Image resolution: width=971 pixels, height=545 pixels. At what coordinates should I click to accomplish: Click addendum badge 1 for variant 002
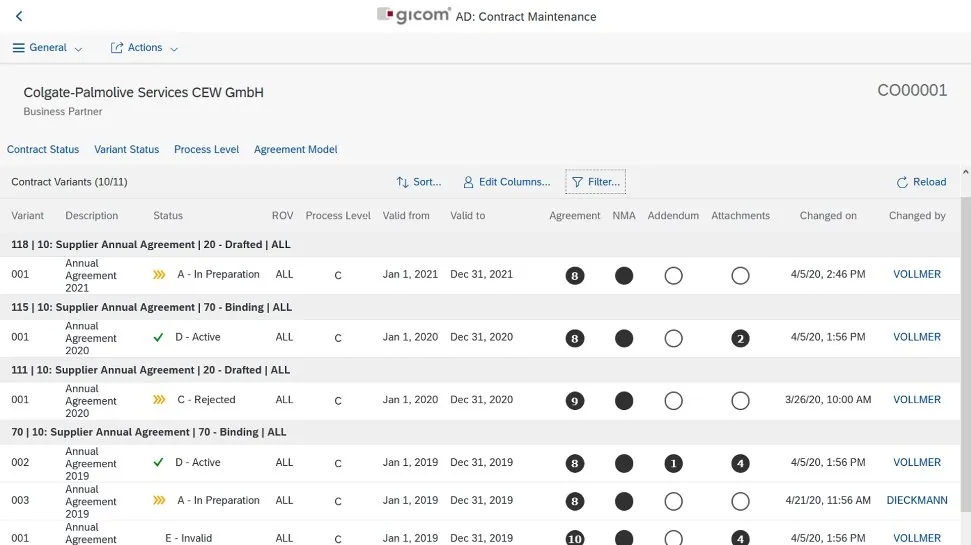tap(673, 463)
